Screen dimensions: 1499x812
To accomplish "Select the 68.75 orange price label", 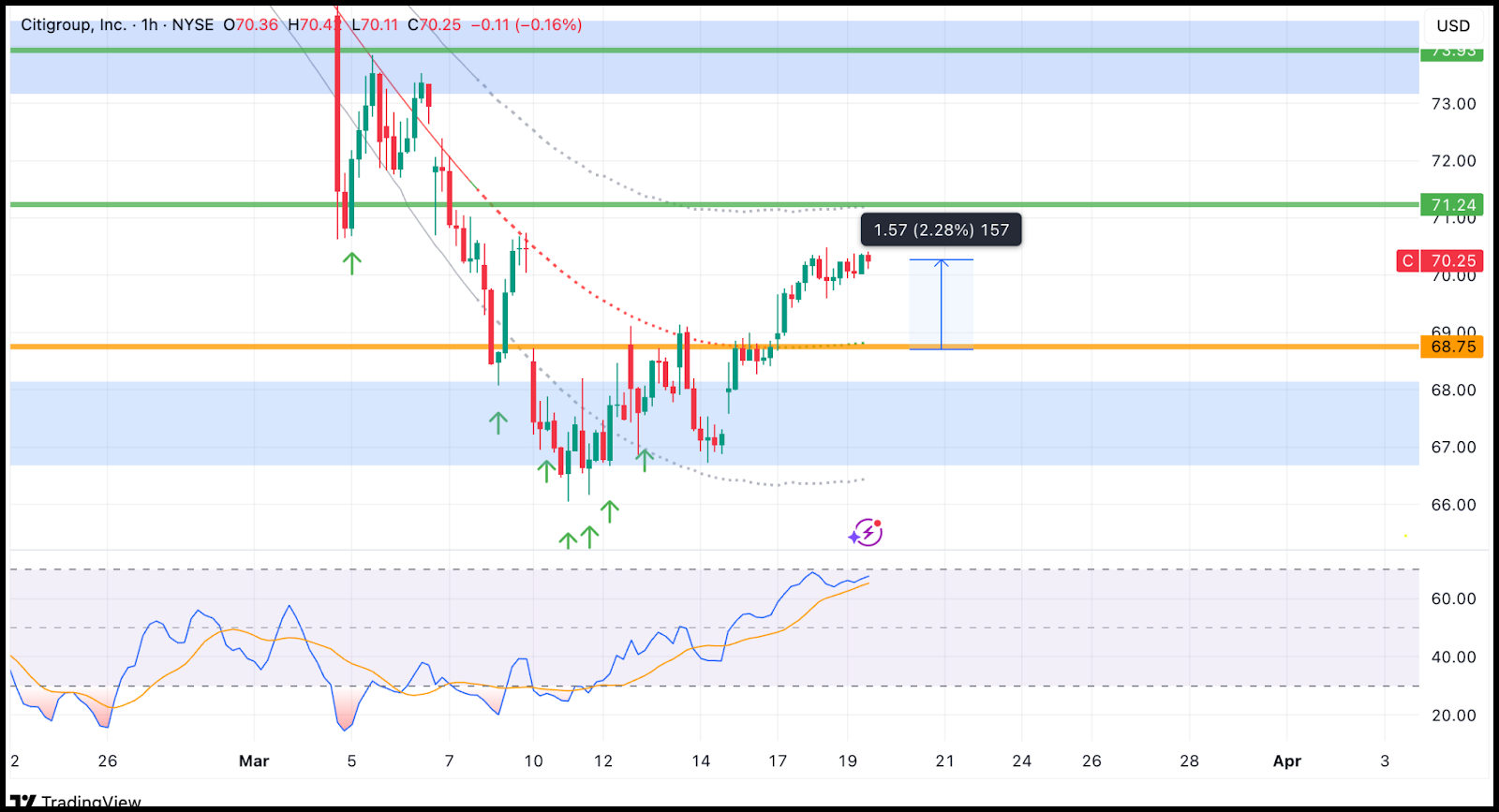I will click(1452, 347).
